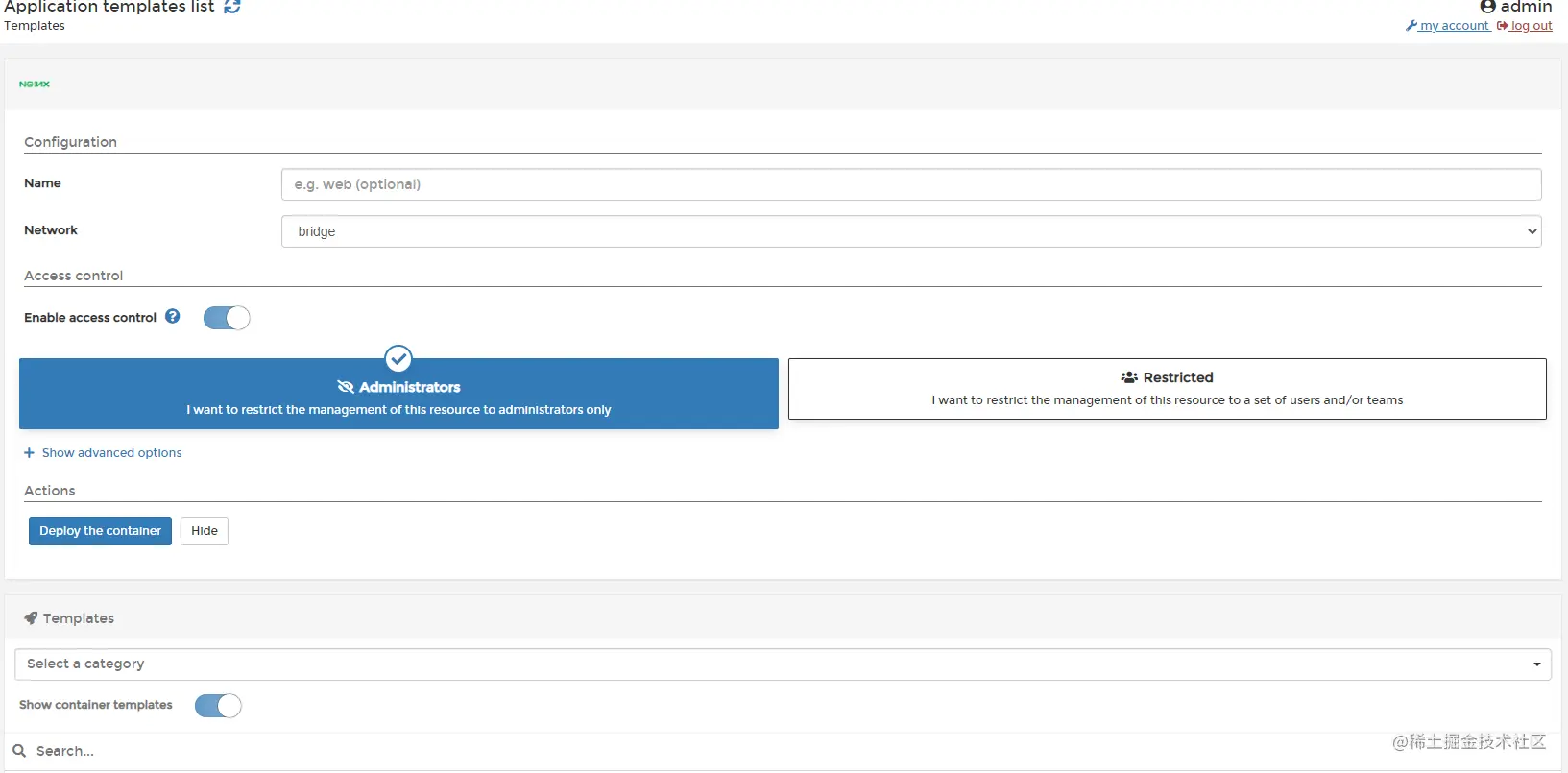This screenshot has width=1568, height=773.
Task: Click the log out link
Action: coord(1525,26)
